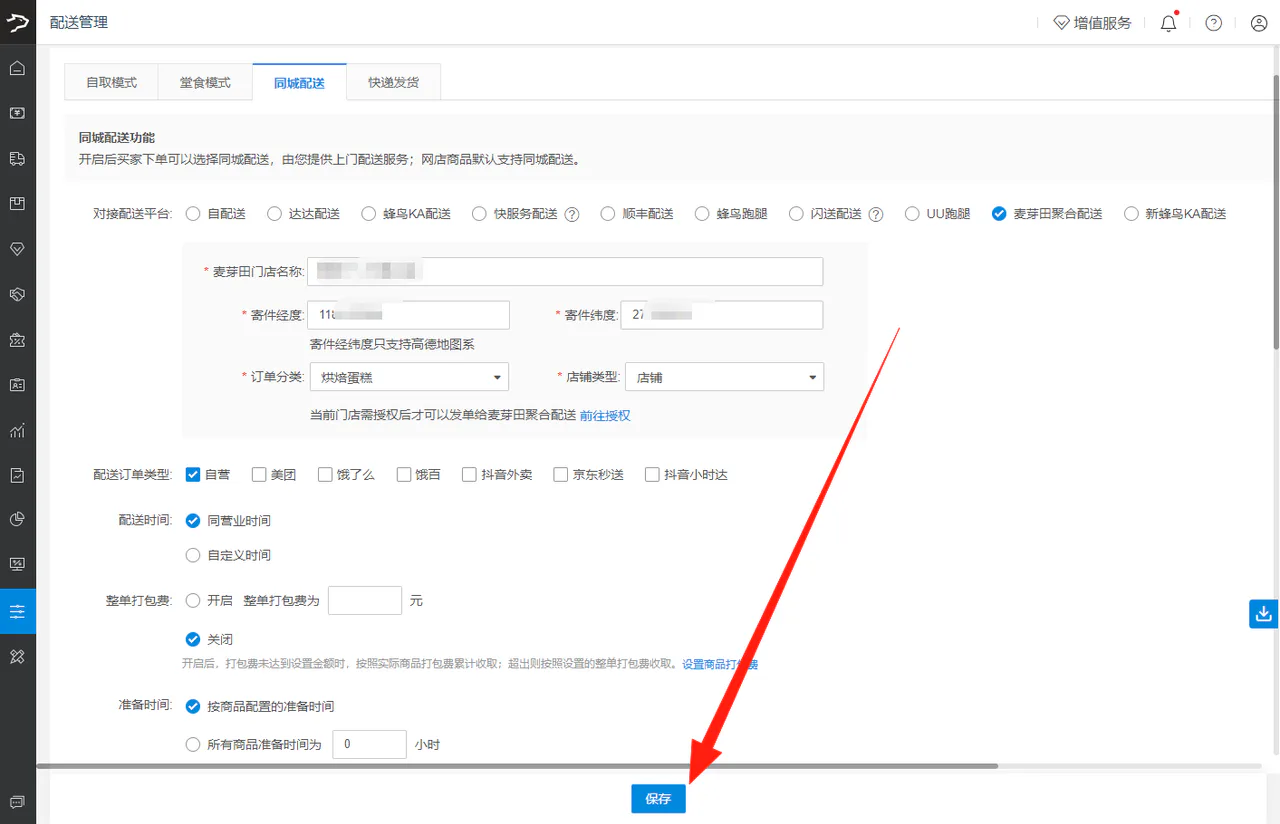Viewport: 1280px width, 824px height.
Task: Uncheck the 自营 order type
Action: [193, 475]
